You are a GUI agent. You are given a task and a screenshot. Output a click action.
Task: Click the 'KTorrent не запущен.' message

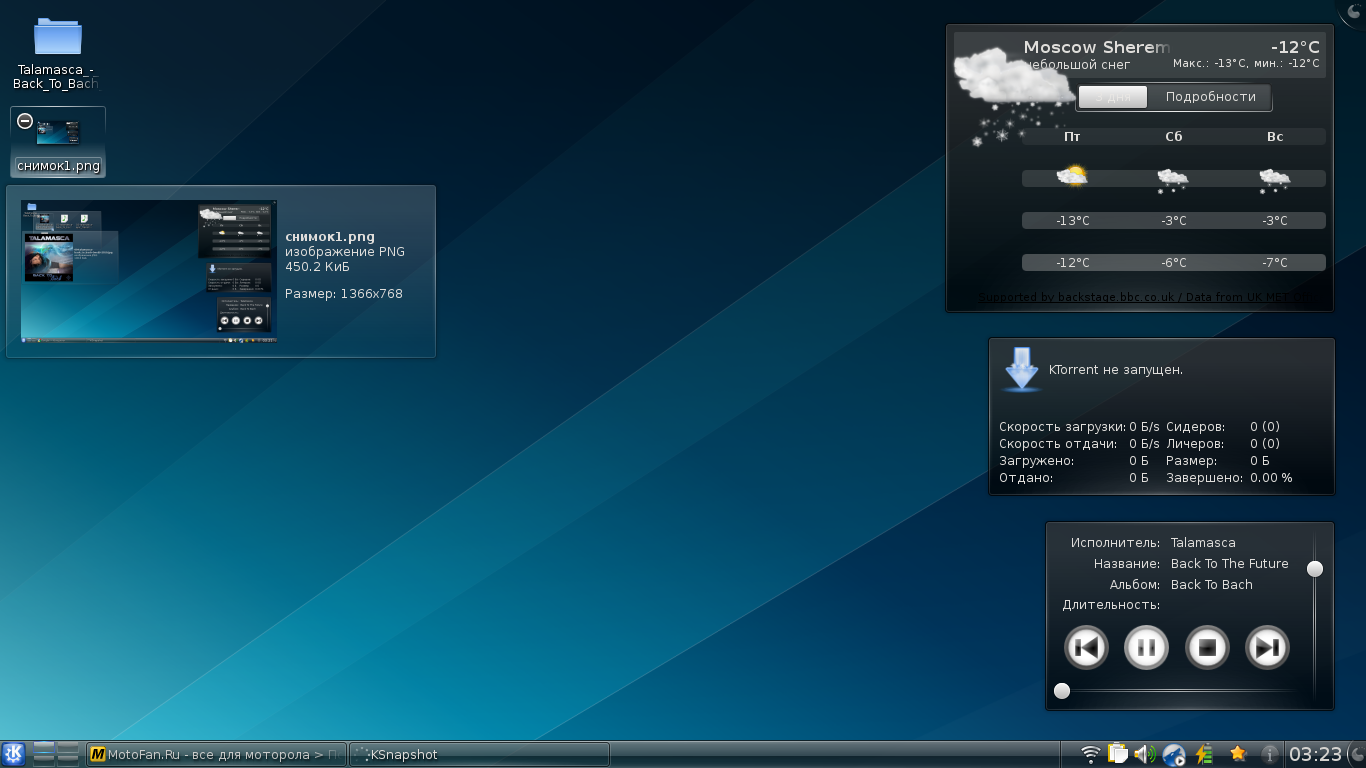click(x=1116, y=370)
